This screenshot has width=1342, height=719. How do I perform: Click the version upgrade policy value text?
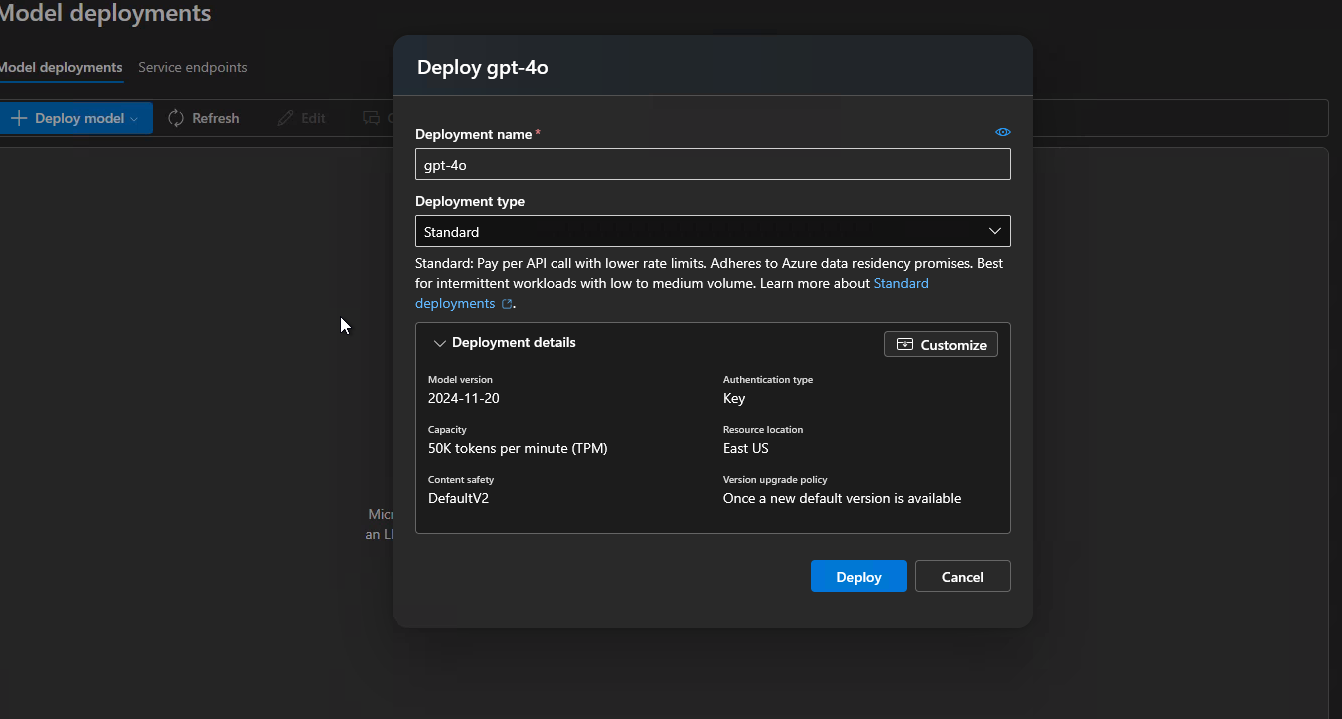pos(842,498)
